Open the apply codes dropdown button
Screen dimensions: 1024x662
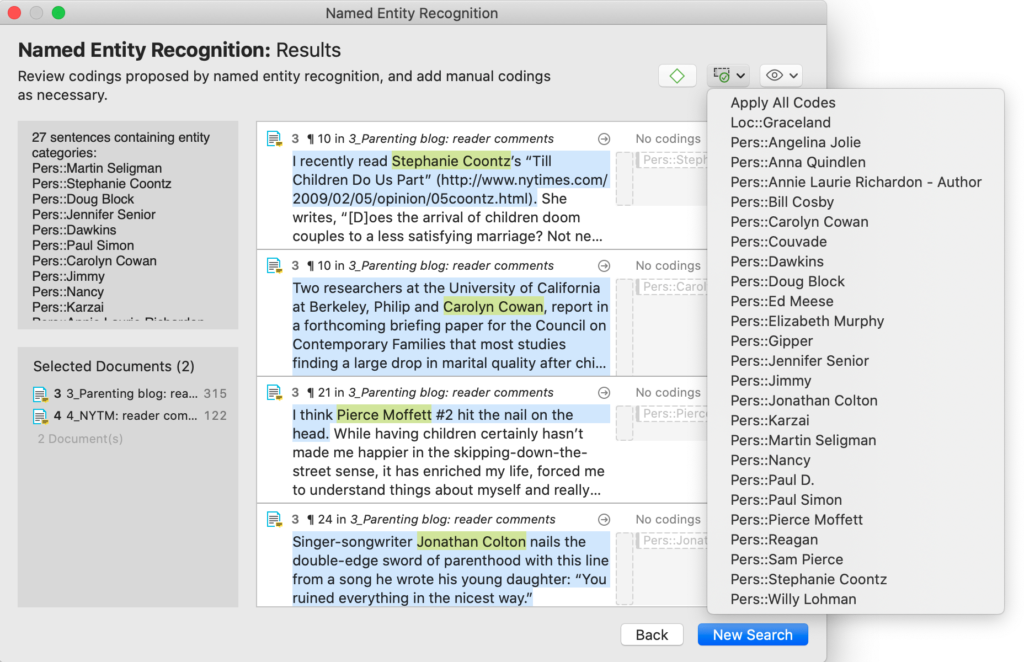[727, 75]
